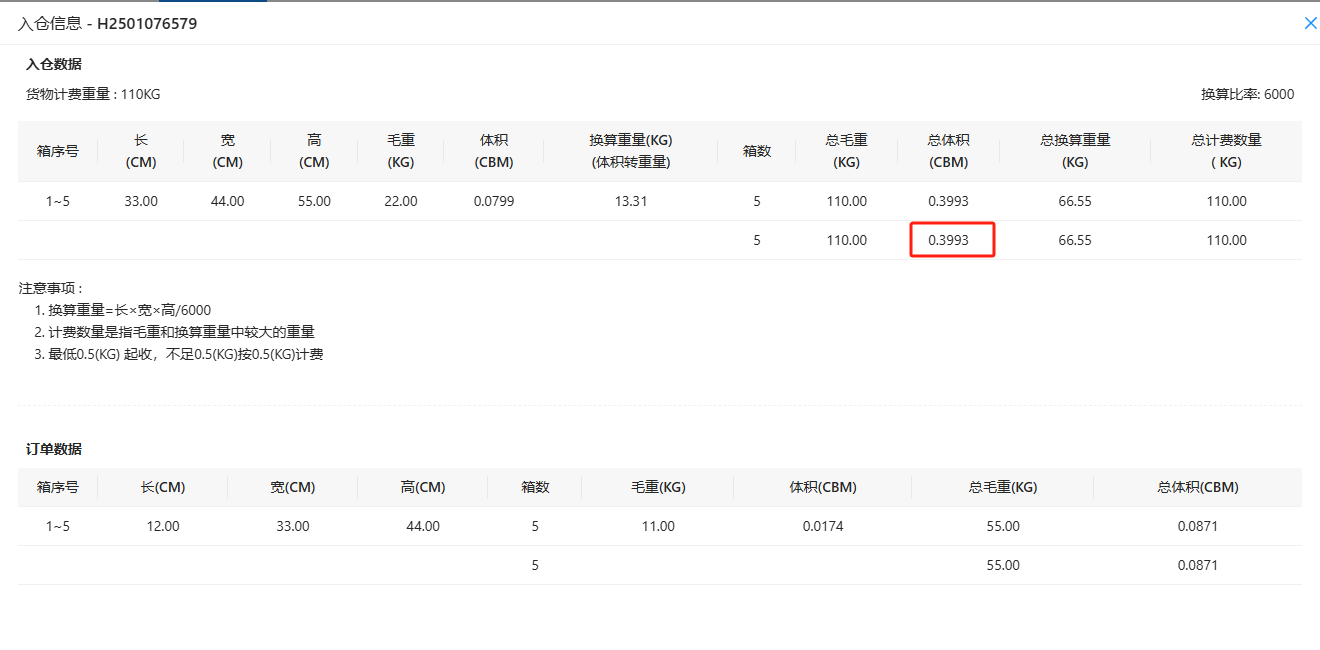Select the 总体积(CBM) header in 订单数据 table

pyautogui.click(x=1197, y=488)
